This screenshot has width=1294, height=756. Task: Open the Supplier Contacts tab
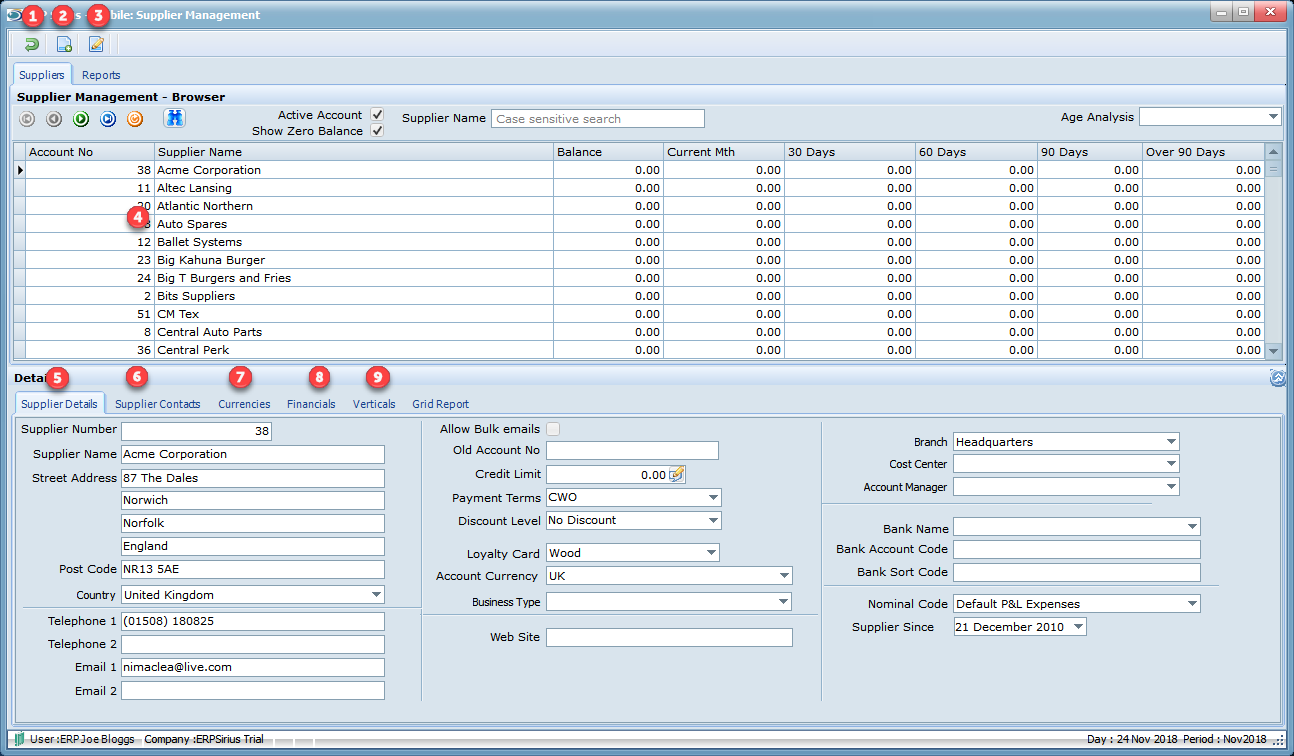pyautogui.click(x=157, y=404)
